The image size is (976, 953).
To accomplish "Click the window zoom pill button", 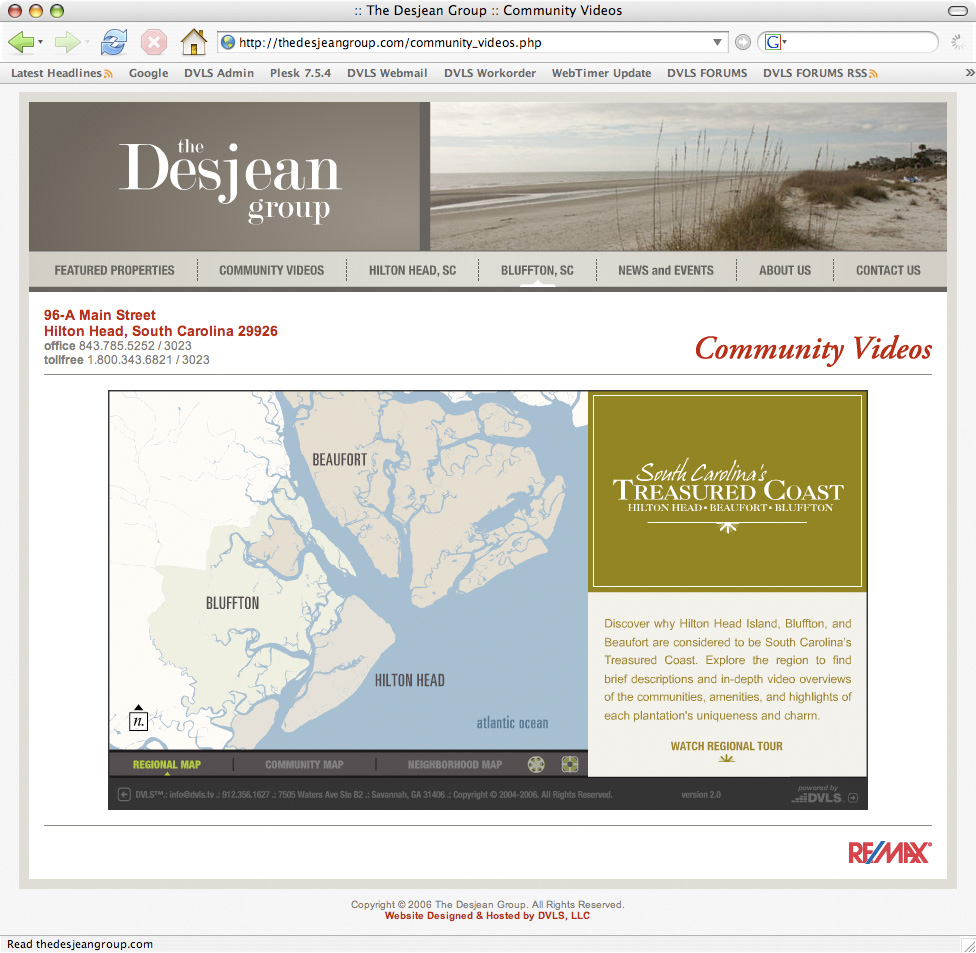I will click(x=957, y=11).
